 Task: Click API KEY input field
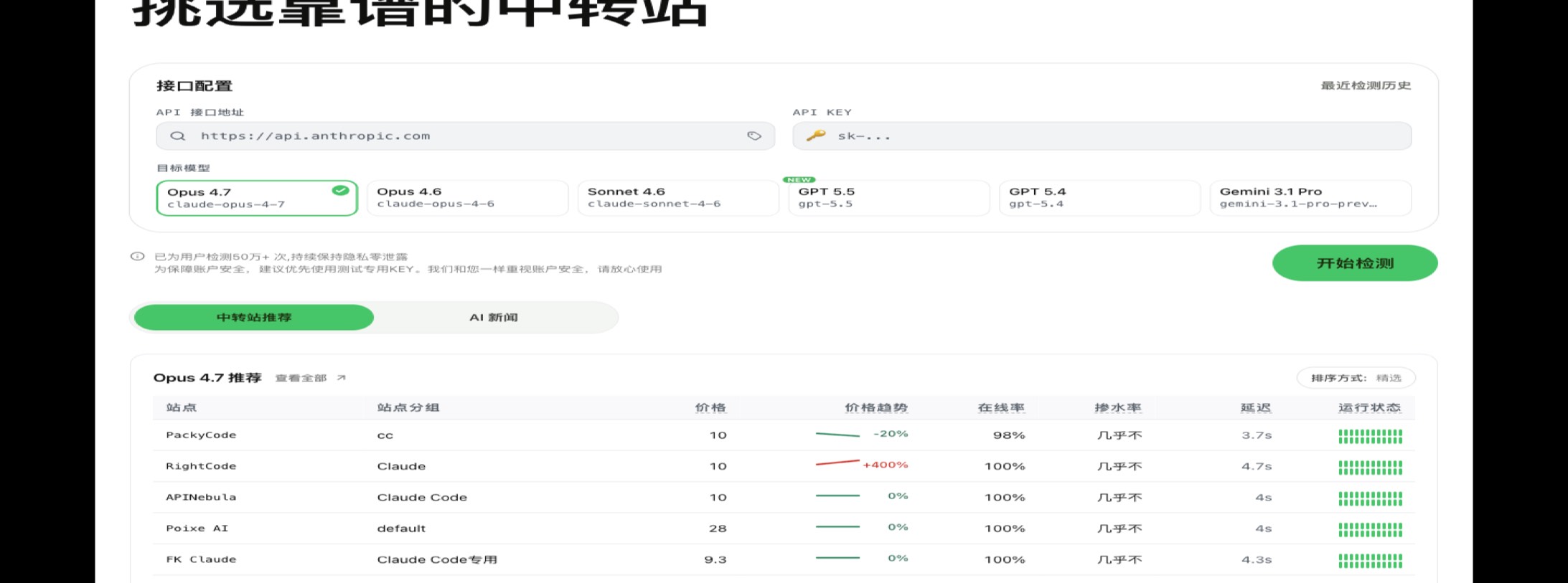(x=1102, y=136)
